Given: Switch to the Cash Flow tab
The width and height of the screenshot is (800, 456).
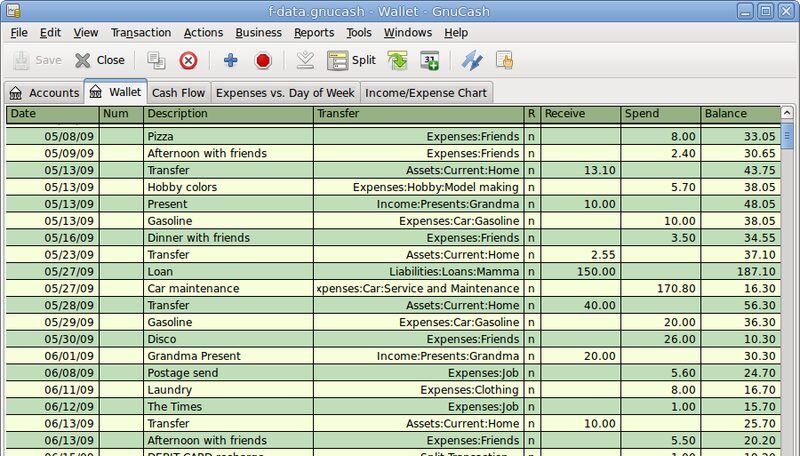Looking at the screenshot, I should pos(178,93).
